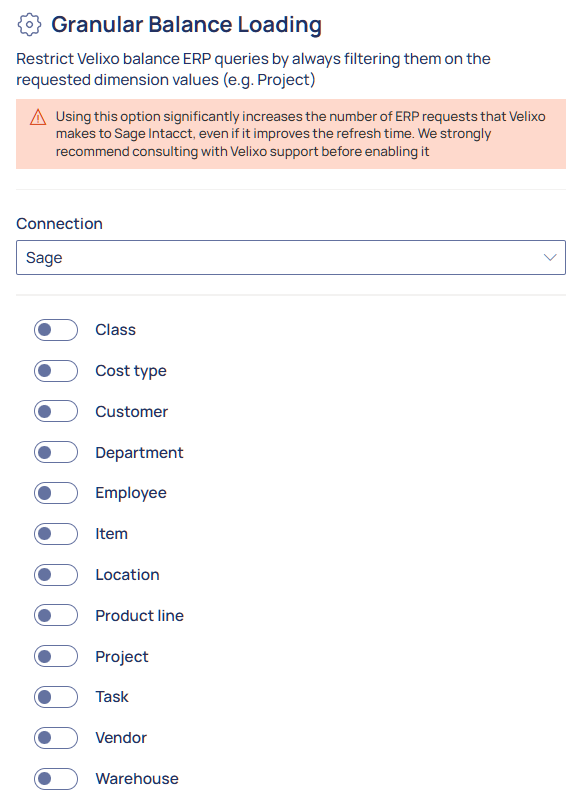Toggle the Item switch

click(56, 534)
